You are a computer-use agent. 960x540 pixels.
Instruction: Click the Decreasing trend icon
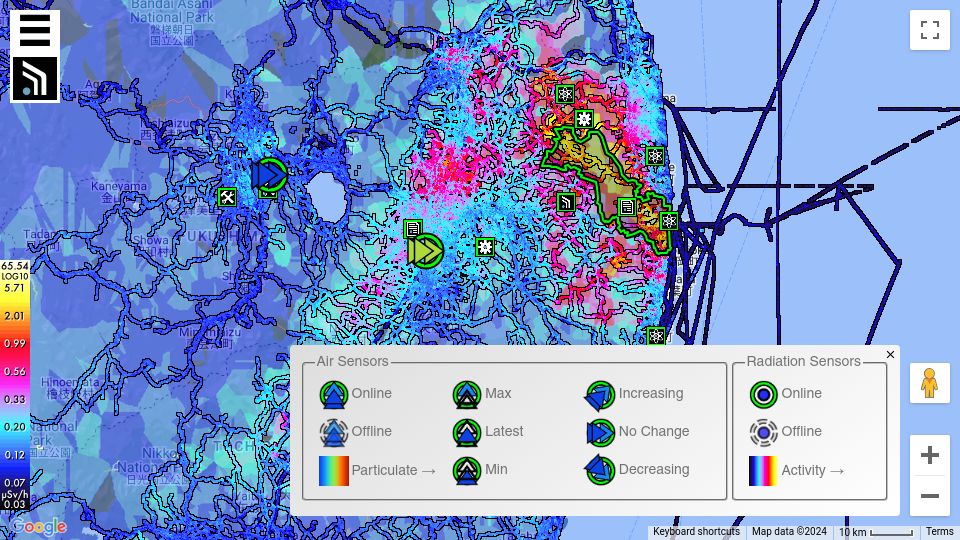[600, 470]
